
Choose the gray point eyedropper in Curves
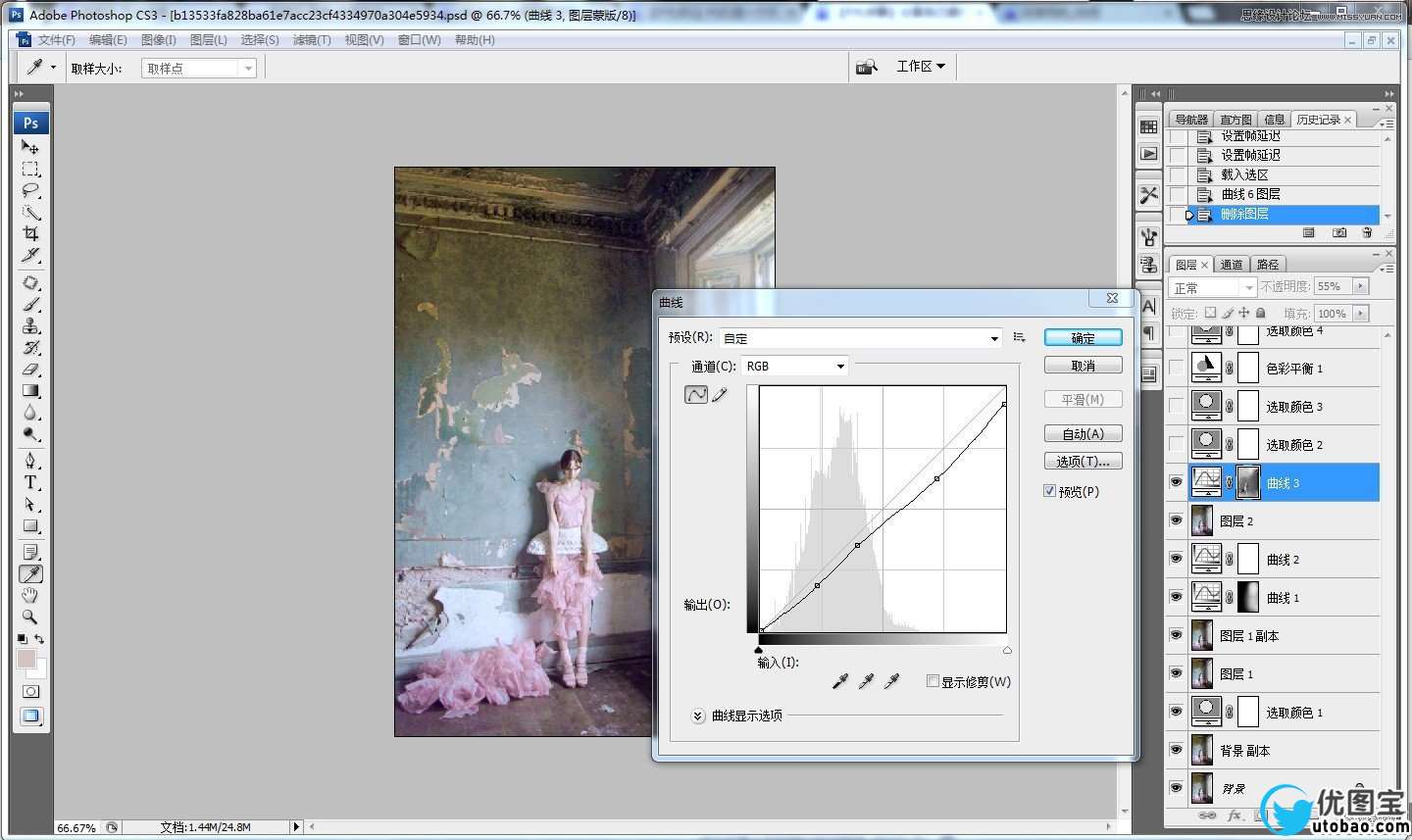[865, 680]
